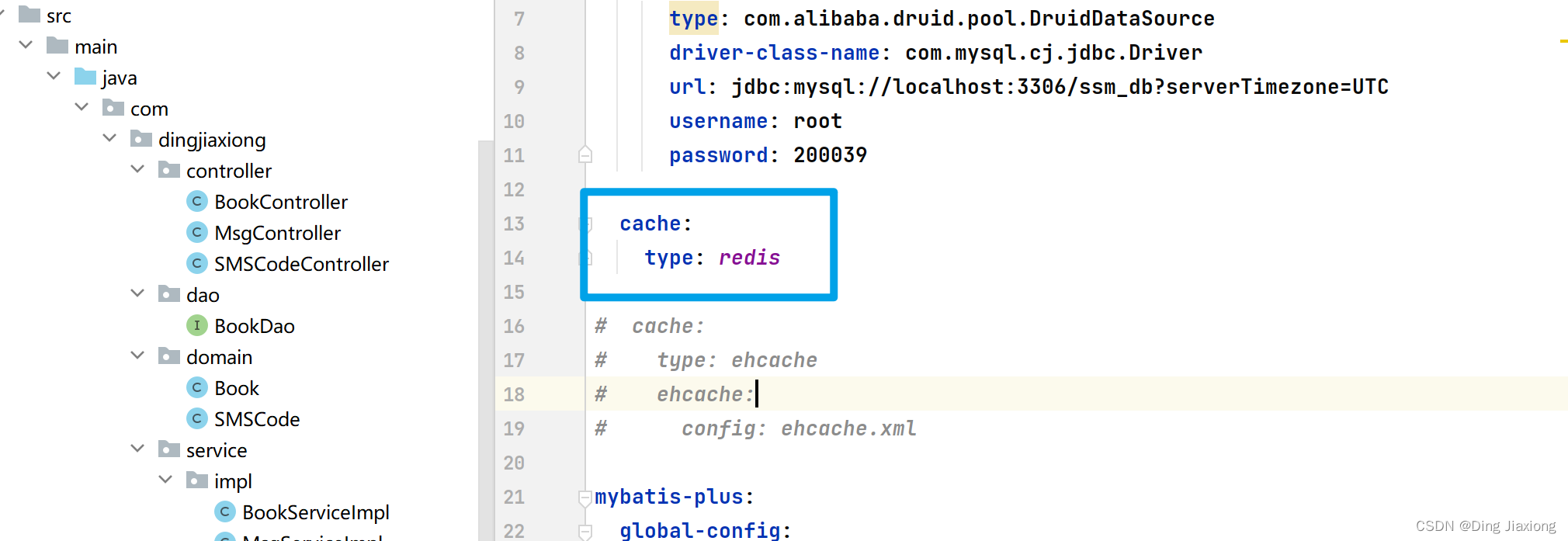Click the MsgController class icon
The width and height of the screenshot is (1568, 541).
click(197, 233)
